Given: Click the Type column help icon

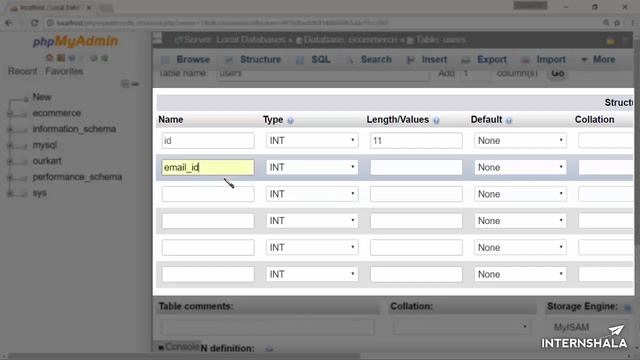Looking at the screenshot, I should 290,120.
